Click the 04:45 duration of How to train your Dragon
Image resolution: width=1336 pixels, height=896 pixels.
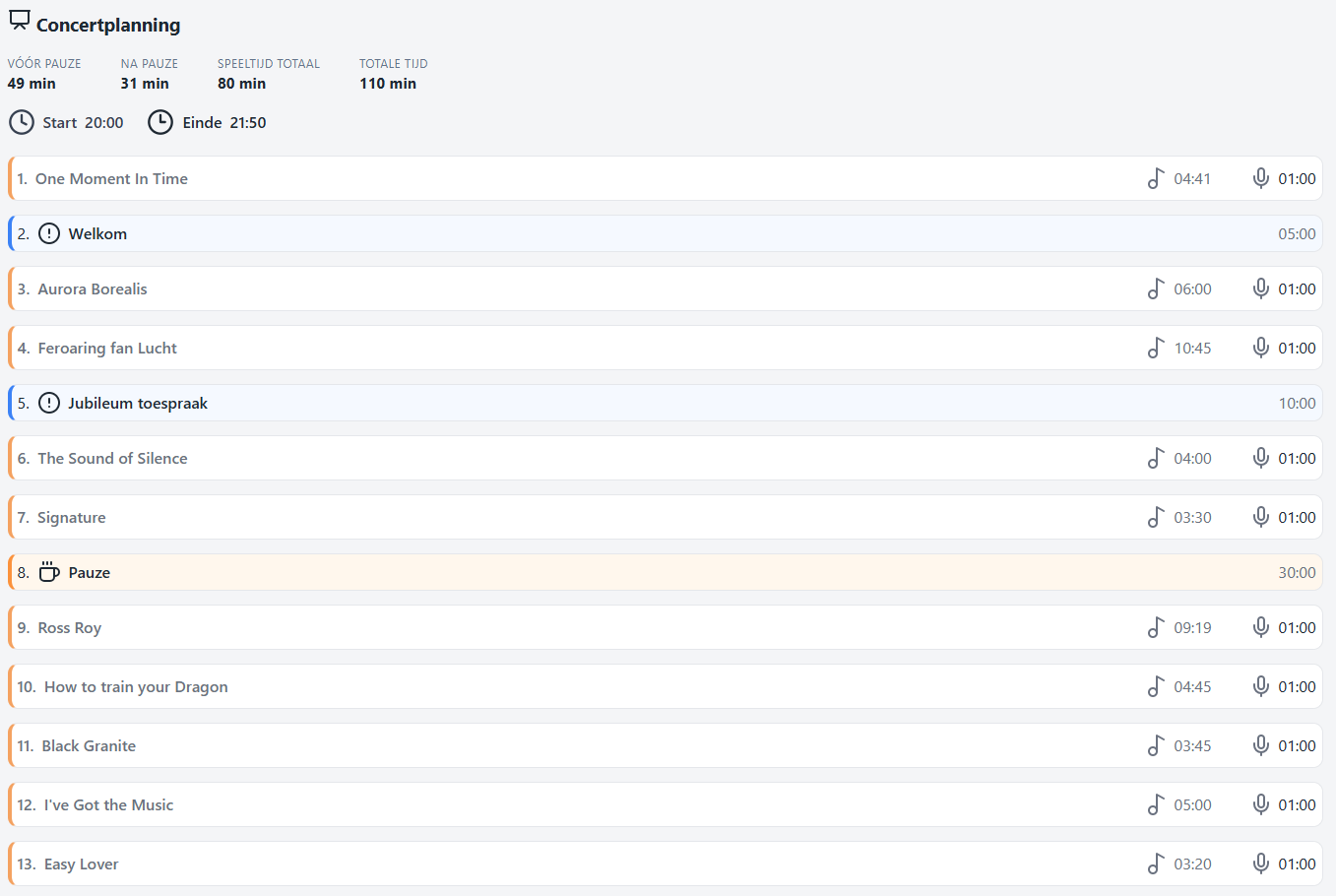1192,686
